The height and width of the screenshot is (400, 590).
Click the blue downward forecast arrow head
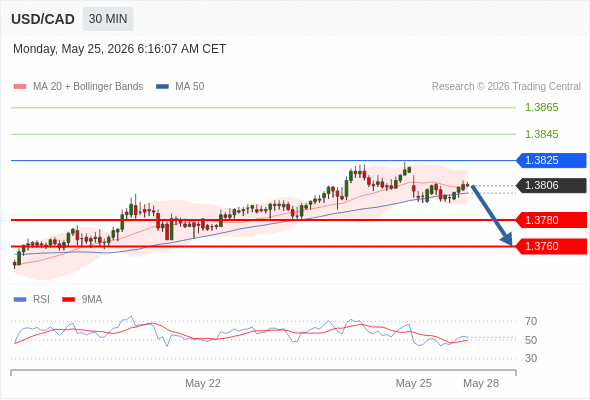[507, 239]
